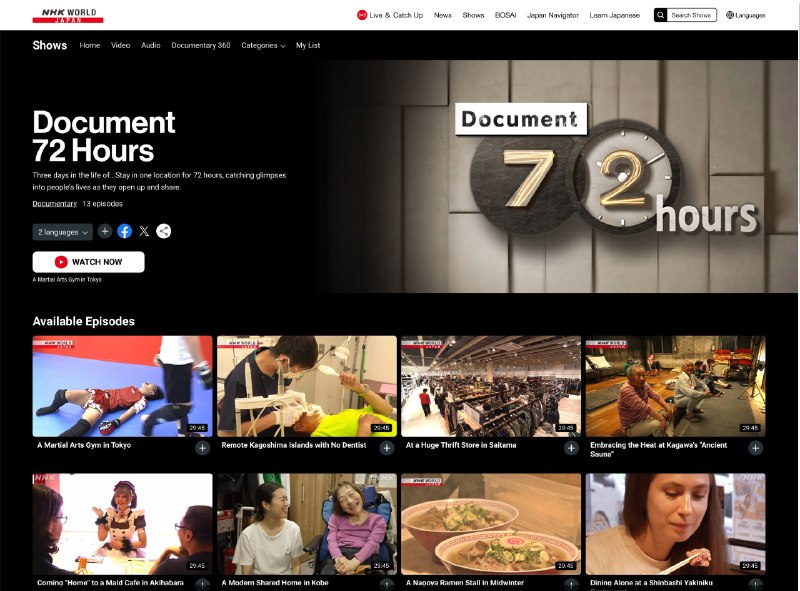
Task: Click "13 episodes" text
Action: pyautogui.click(x=103, y=204)
